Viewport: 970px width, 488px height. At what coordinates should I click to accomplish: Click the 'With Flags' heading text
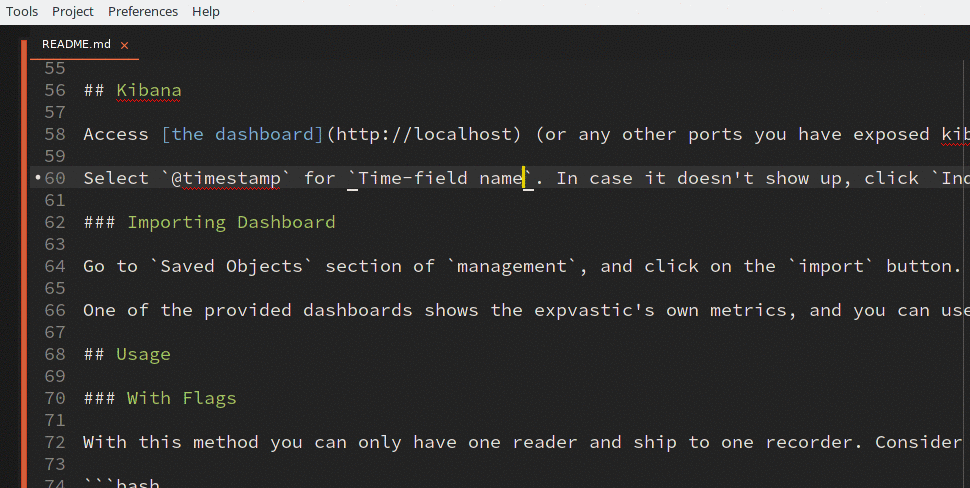[x=181, y=398]
